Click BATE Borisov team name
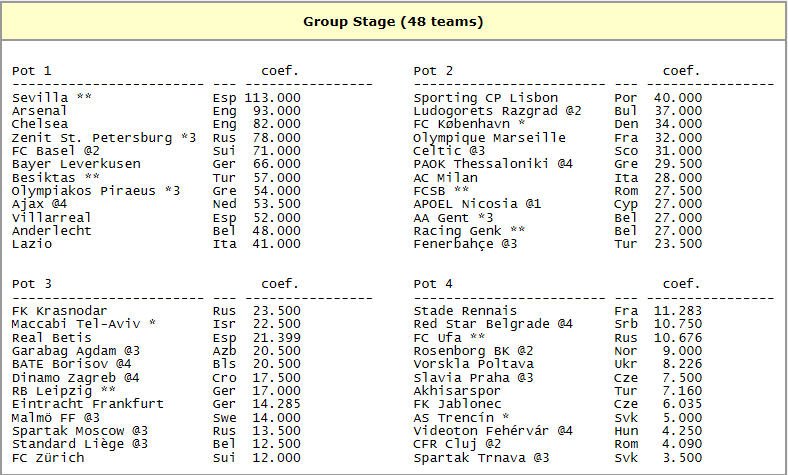The width and height of the screenshot is (788, 475). (x=60, y=363)
